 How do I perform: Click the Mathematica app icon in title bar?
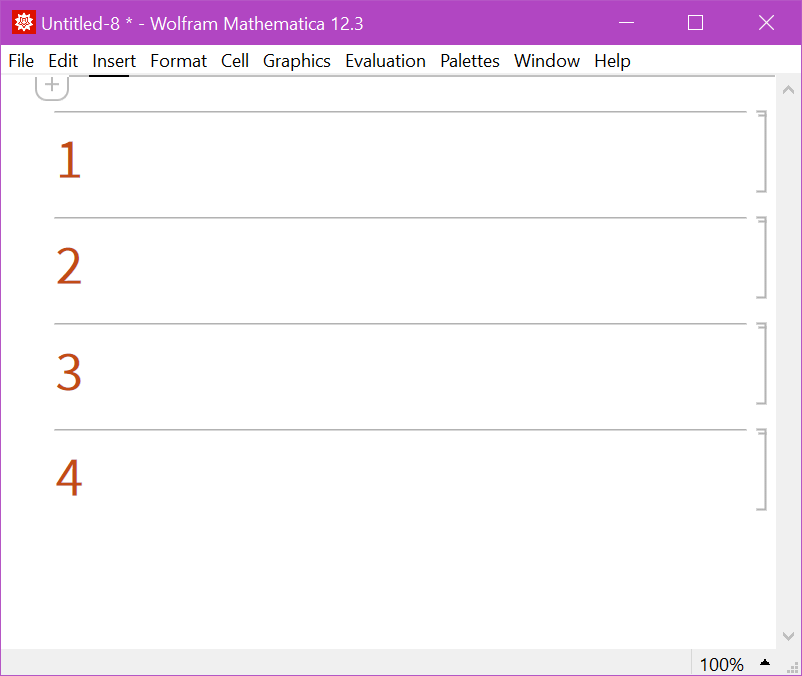[x=23, y=23]
